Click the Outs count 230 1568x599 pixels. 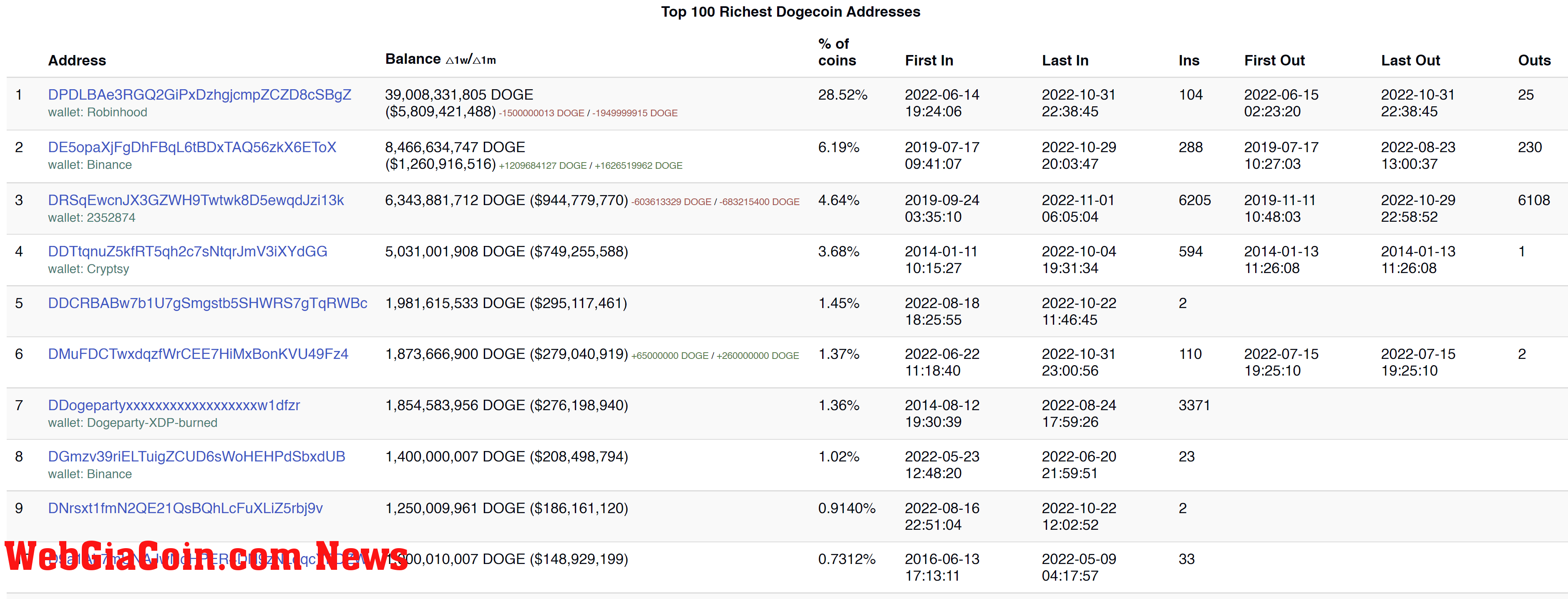click(x=1530, y=147)
